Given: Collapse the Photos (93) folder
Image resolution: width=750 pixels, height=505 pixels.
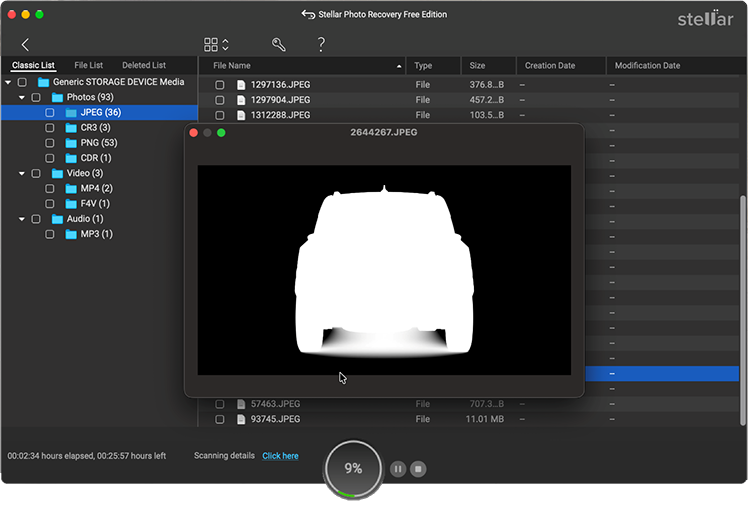Looking at the screenshot, I should [x=22, y=98].
